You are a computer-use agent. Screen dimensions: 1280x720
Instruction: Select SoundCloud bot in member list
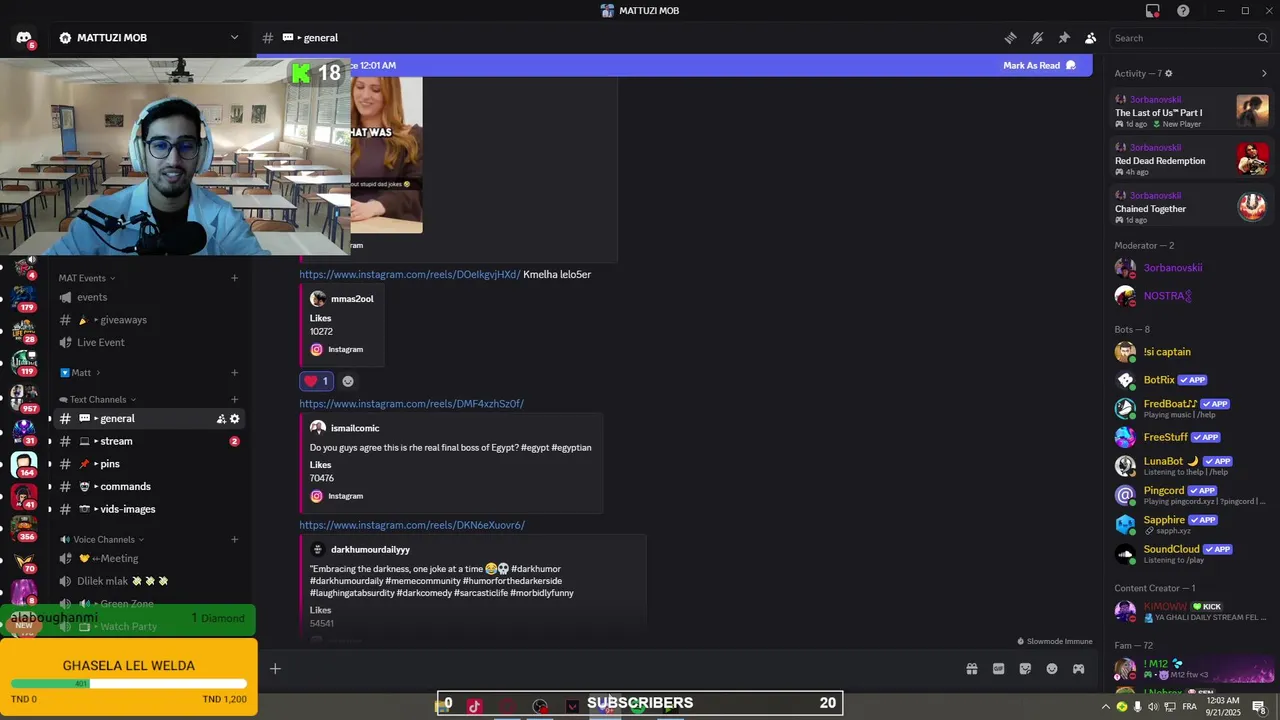[1191, 553]
